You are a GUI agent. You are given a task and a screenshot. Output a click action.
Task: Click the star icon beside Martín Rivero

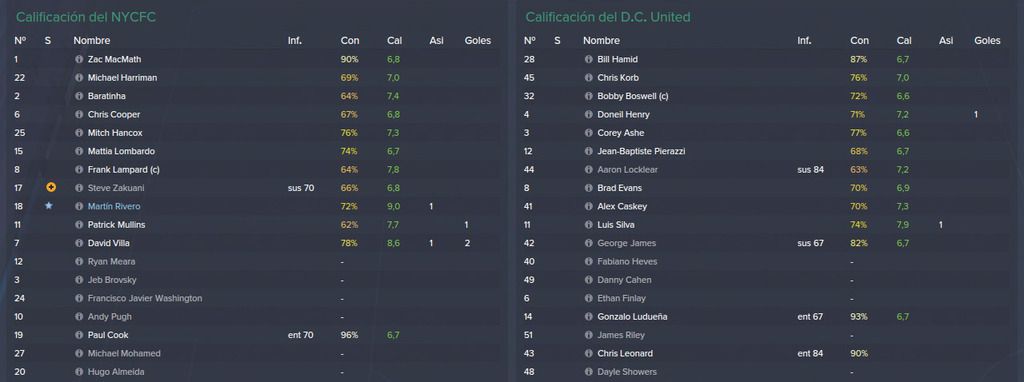48,206
